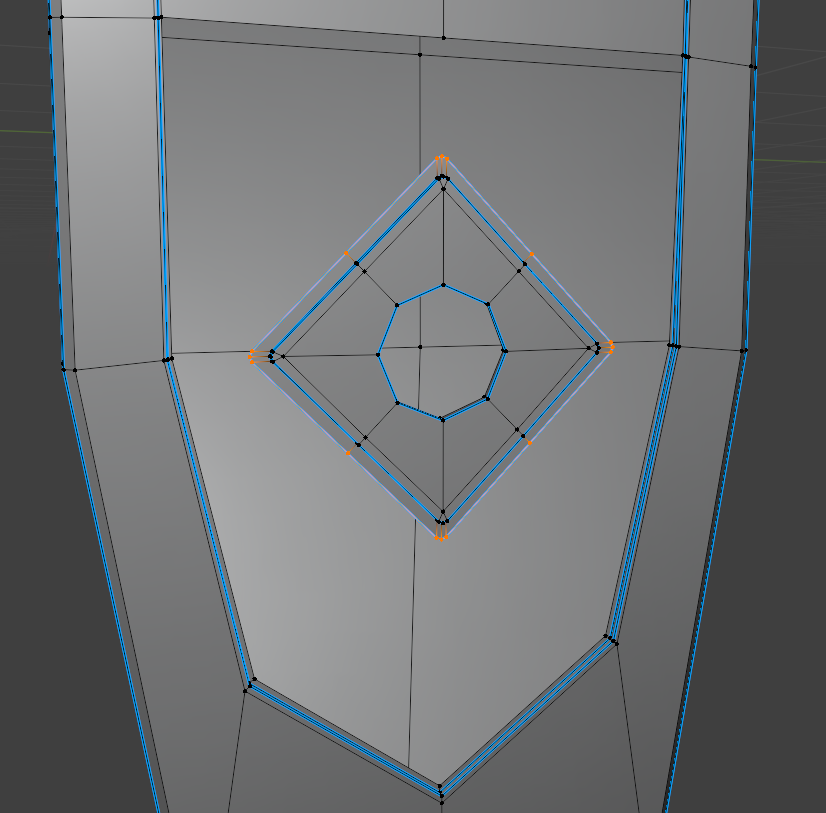Select the topmost vertex of the octagon
The width and height of the screenshot is (826, 813).
tap(444, 285)
